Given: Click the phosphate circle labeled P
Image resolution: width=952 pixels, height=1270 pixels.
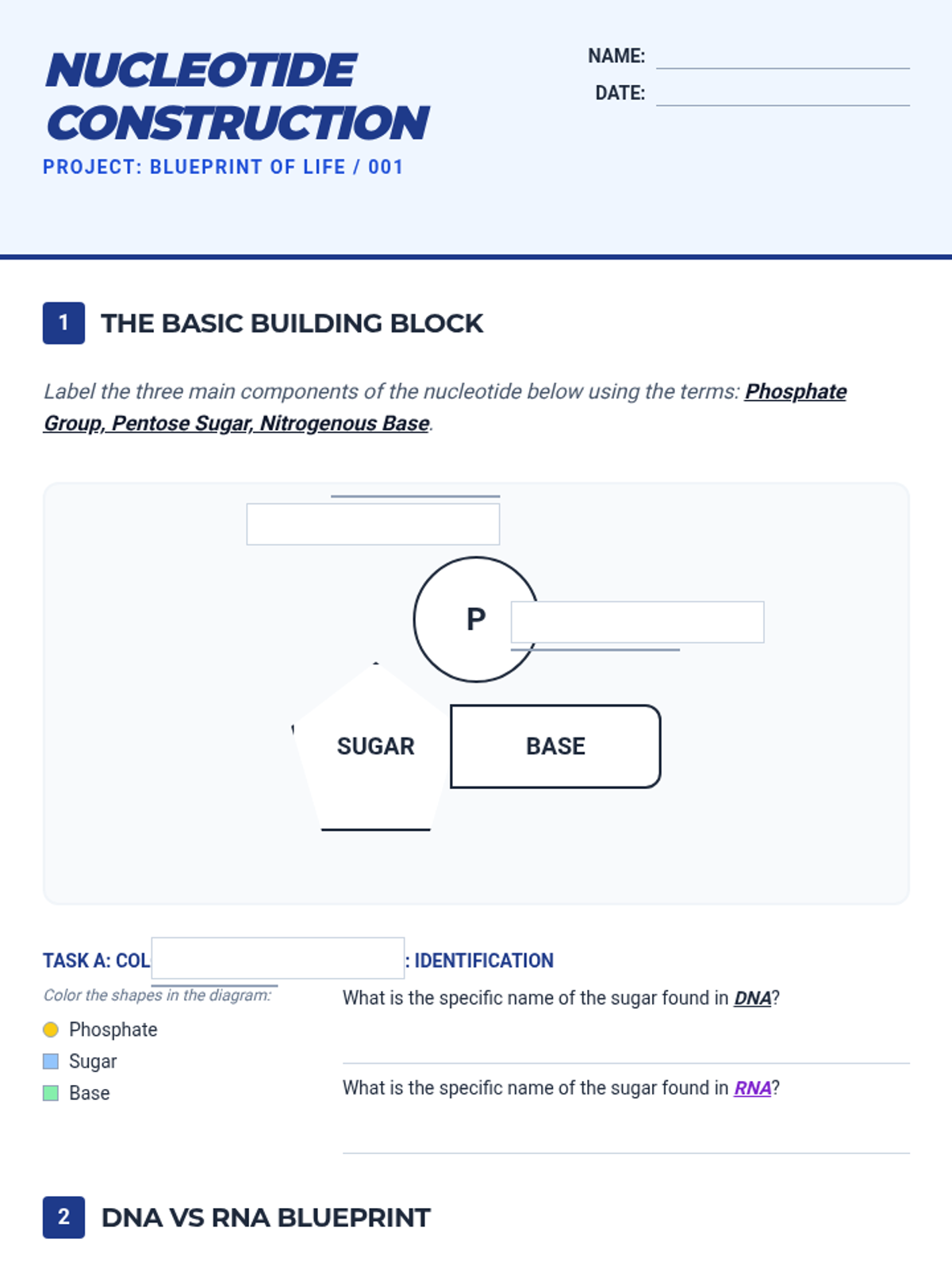Looking at the screenshot, I should [x=476, y=619].
